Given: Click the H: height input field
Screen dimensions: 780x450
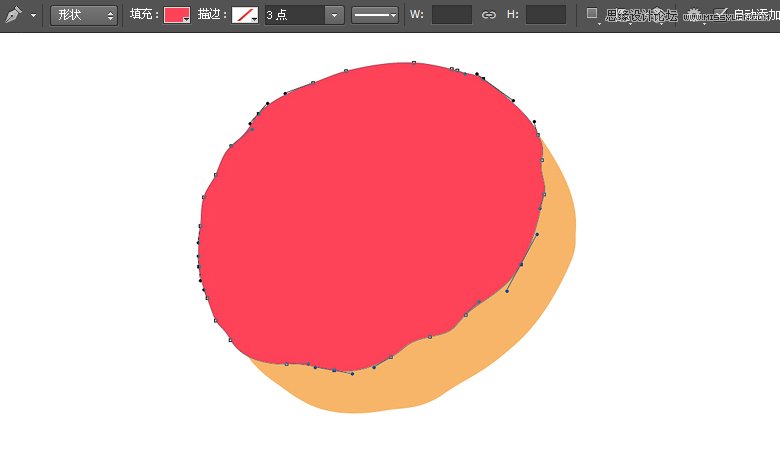Looking at the screenshot, I should tap(546, 15).
